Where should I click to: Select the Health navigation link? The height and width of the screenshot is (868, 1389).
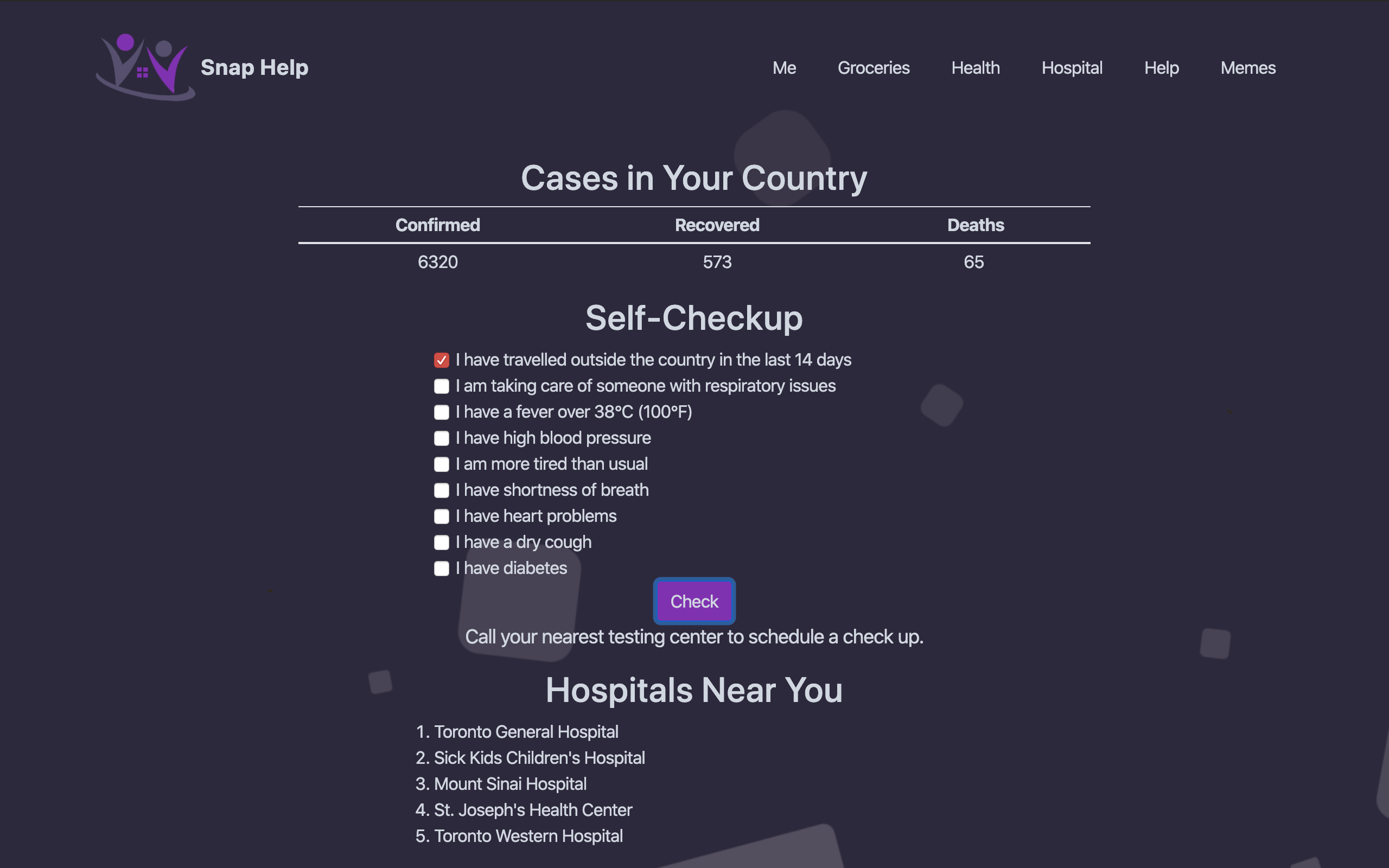[976, 68]
